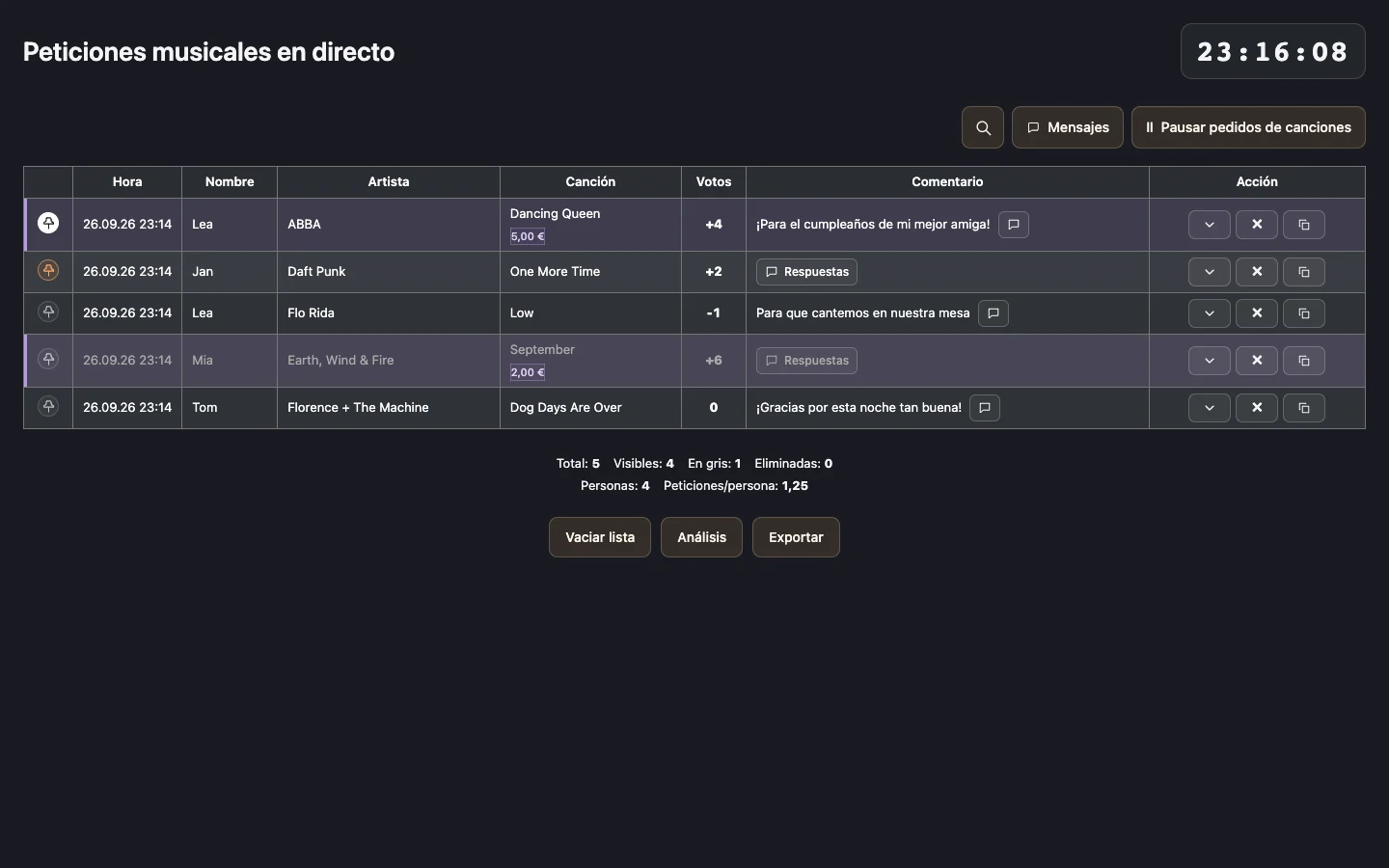Open reply bubble beside ABBA comment

point(1014,225)
